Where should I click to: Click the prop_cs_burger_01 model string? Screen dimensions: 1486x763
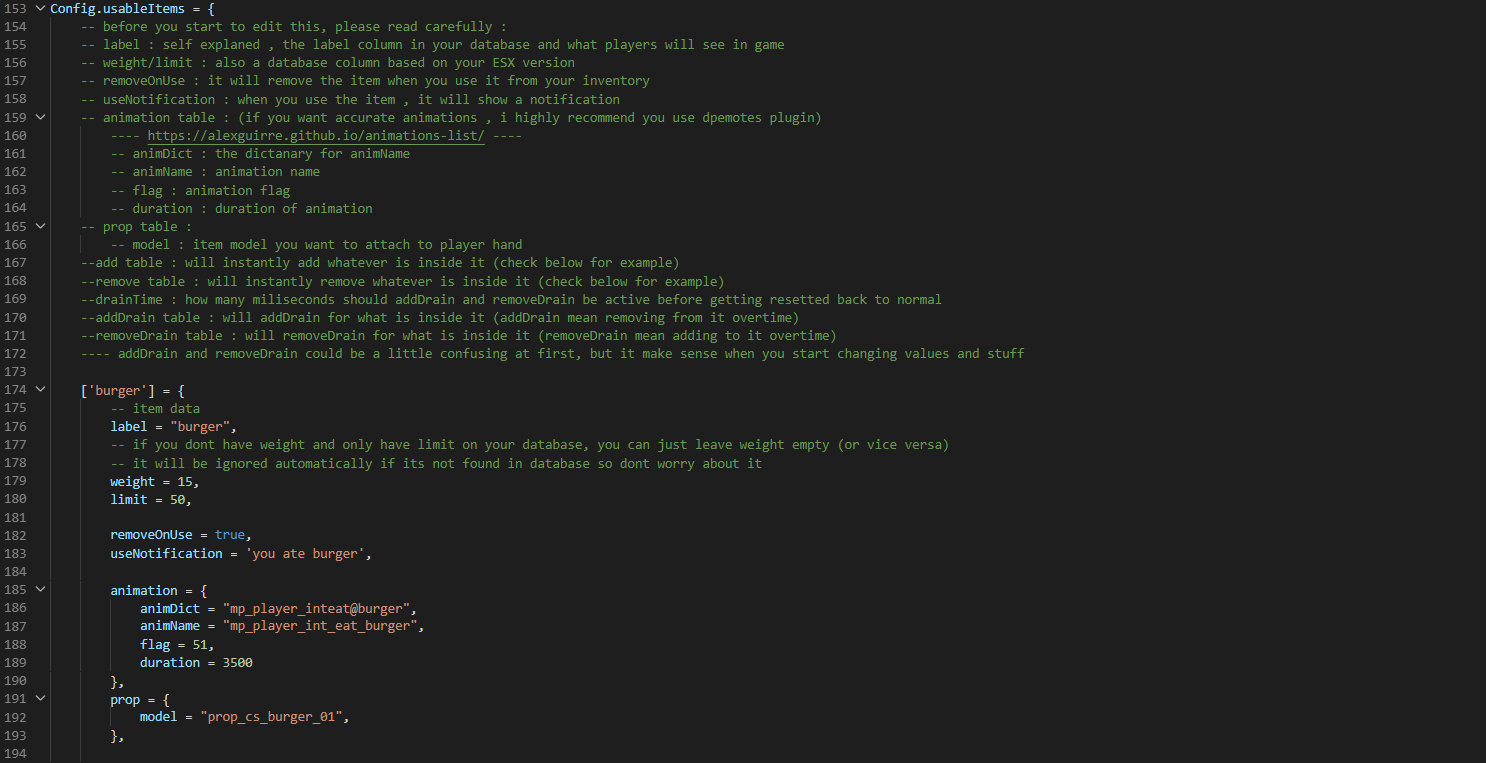pos(271,717)
